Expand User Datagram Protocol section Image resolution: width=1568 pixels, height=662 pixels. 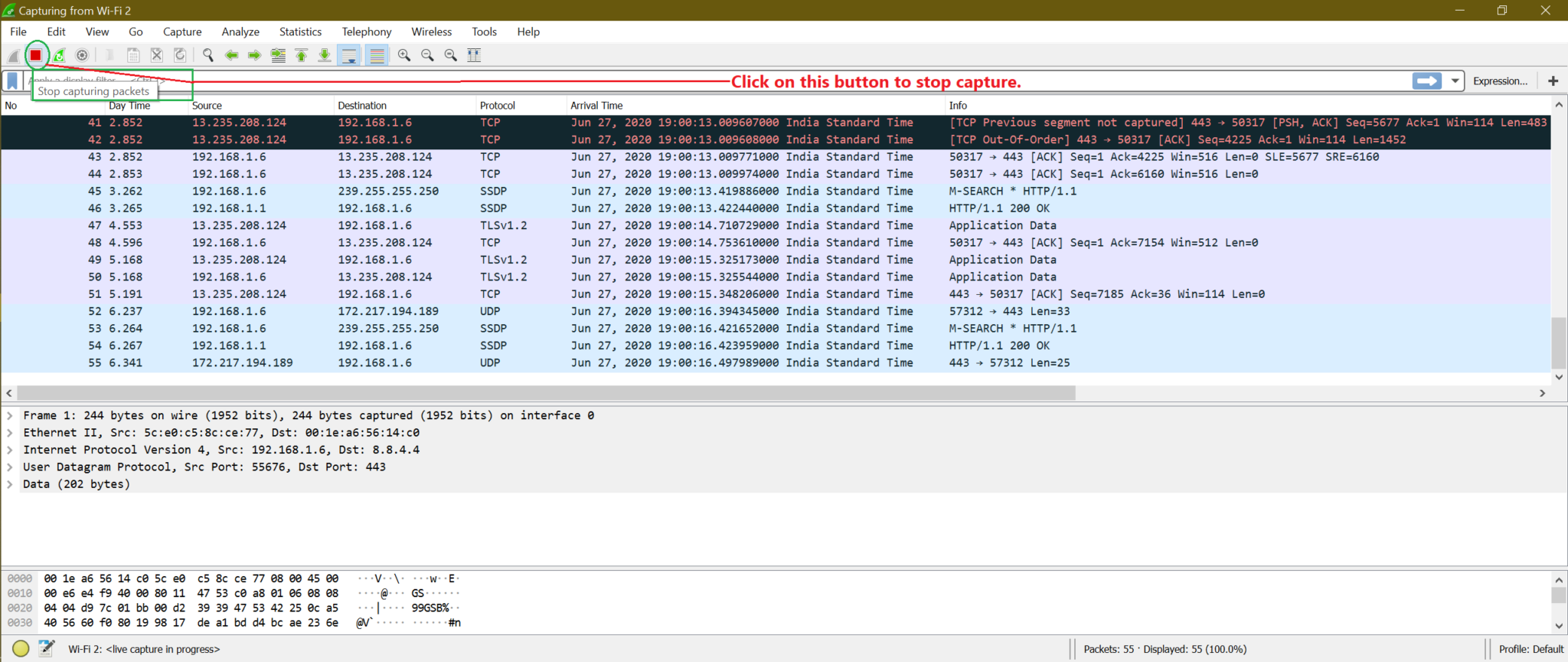coord(10,467)
